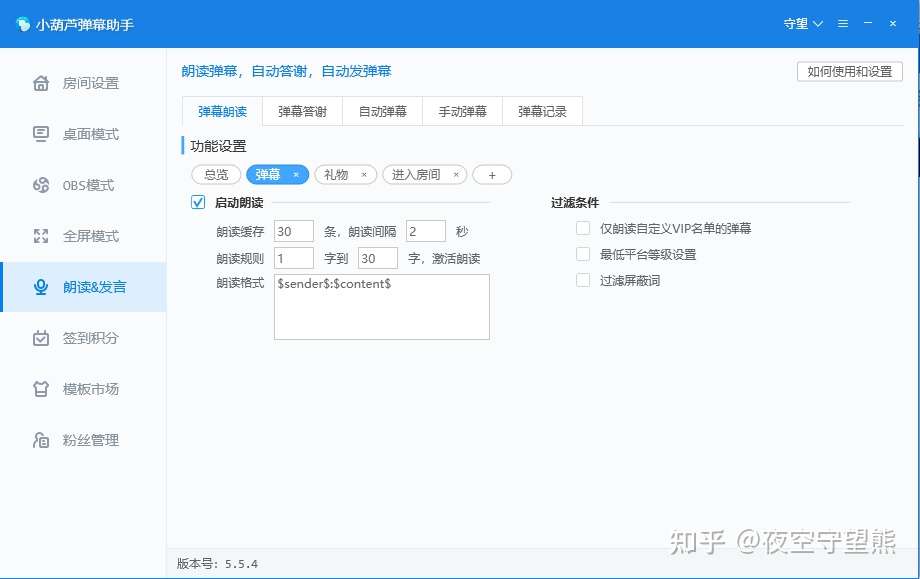Viewport: 920px width, 579px height.
Task: Click the 朗读格式 format text area
Action: [380, 307]
